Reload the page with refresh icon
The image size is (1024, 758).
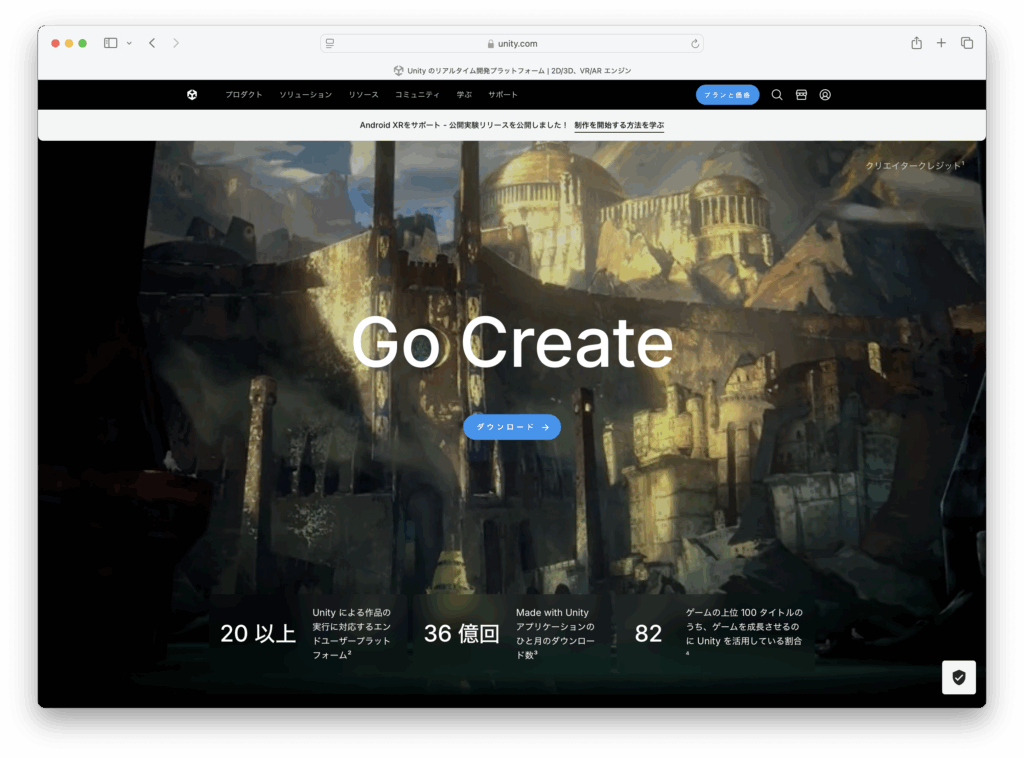tap(695, 44)
